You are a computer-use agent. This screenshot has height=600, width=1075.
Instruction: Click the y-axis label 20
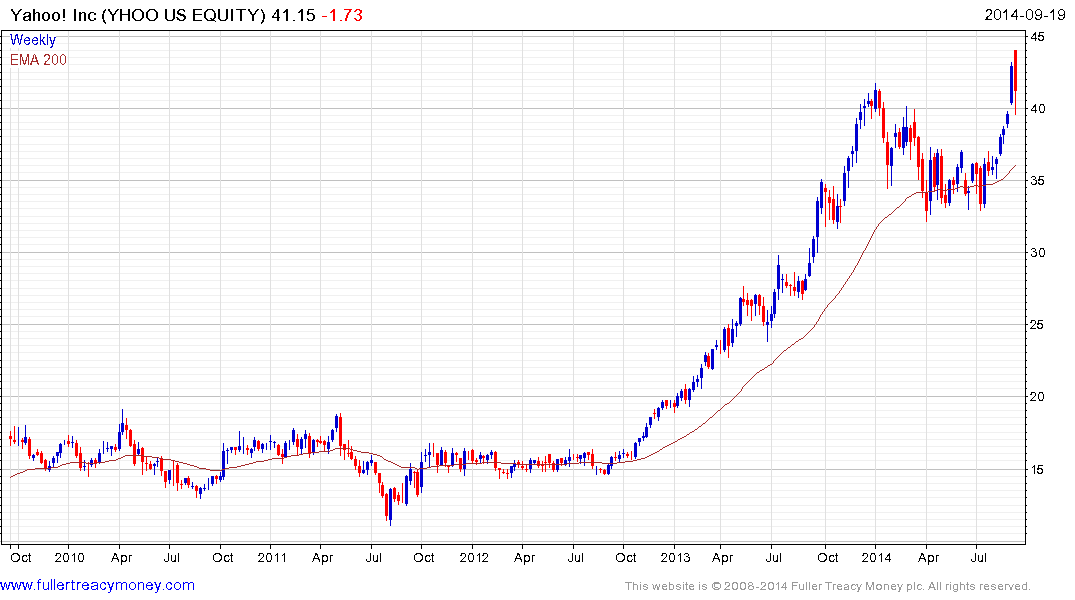click(1037, 396)
